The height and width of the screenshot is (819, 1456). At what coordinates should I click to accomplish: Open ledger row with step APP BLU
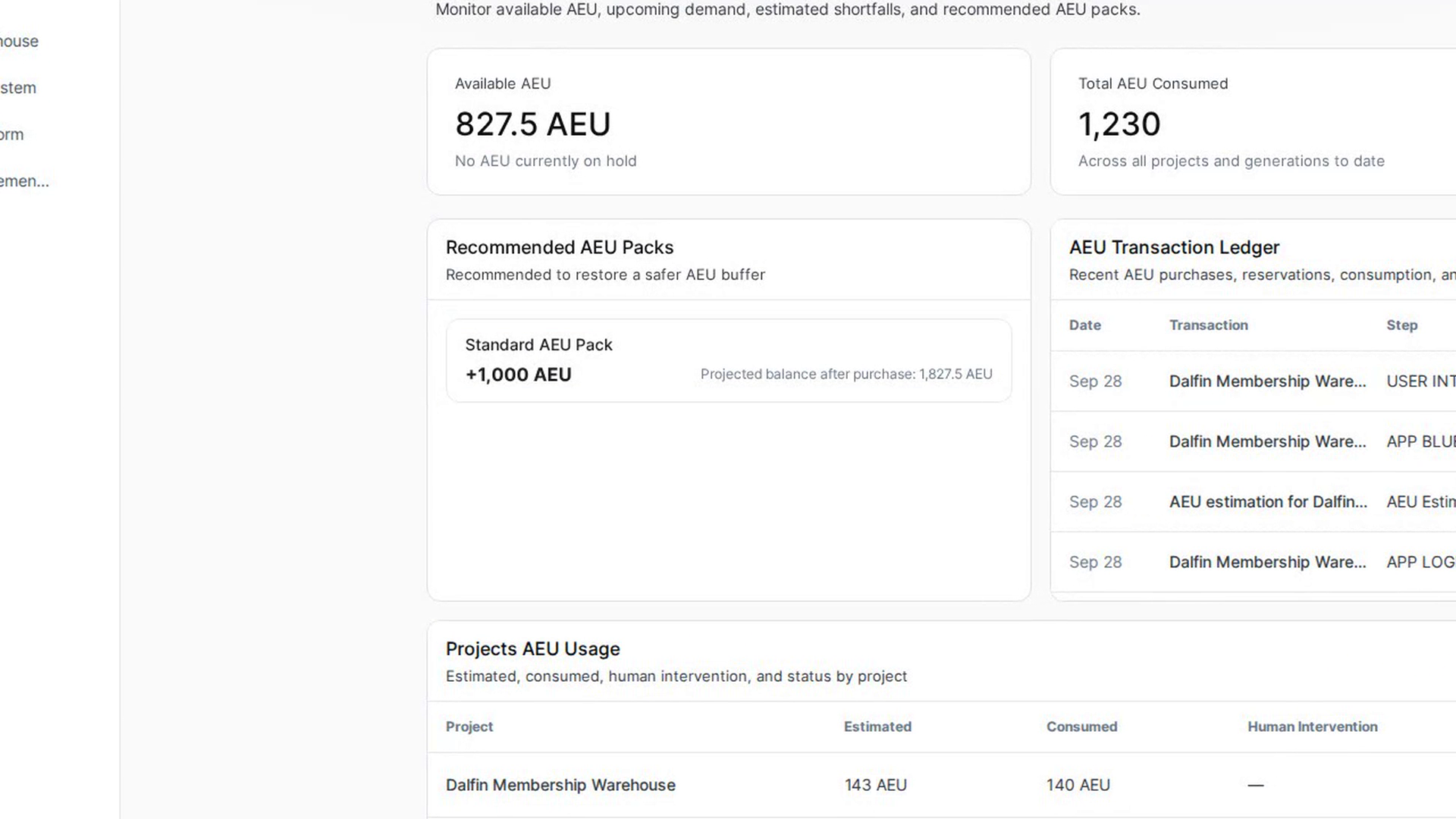(1253, 441)
